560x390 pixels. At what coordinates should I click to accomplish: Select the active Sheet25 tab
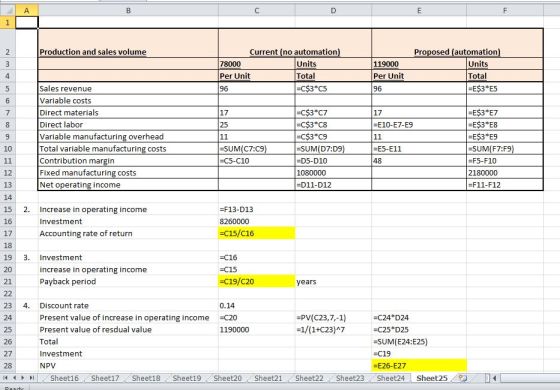(432, 378)
